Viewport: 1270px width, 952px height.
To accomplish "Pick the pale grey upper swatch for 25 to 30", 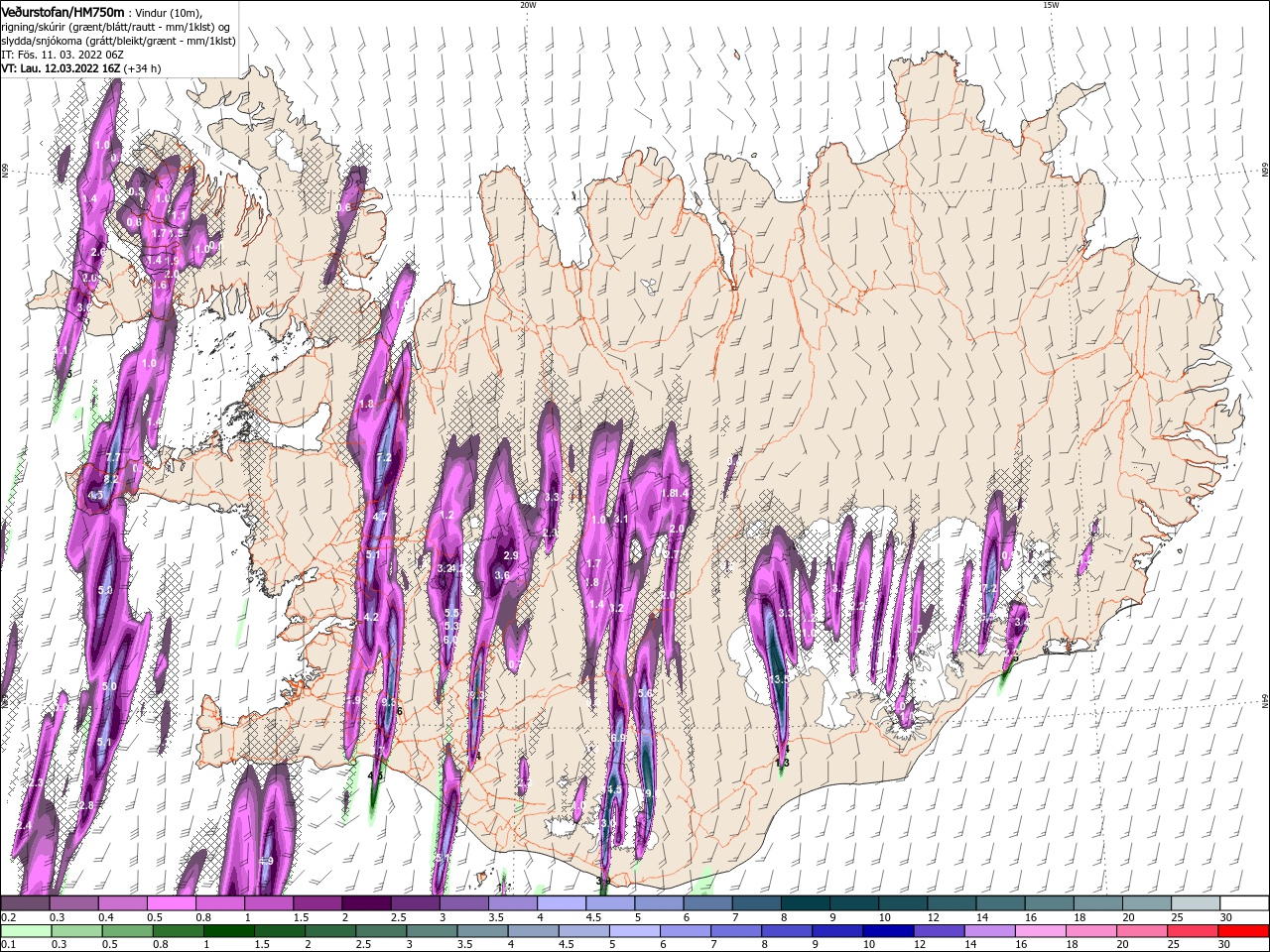I will click(1195, 903).
